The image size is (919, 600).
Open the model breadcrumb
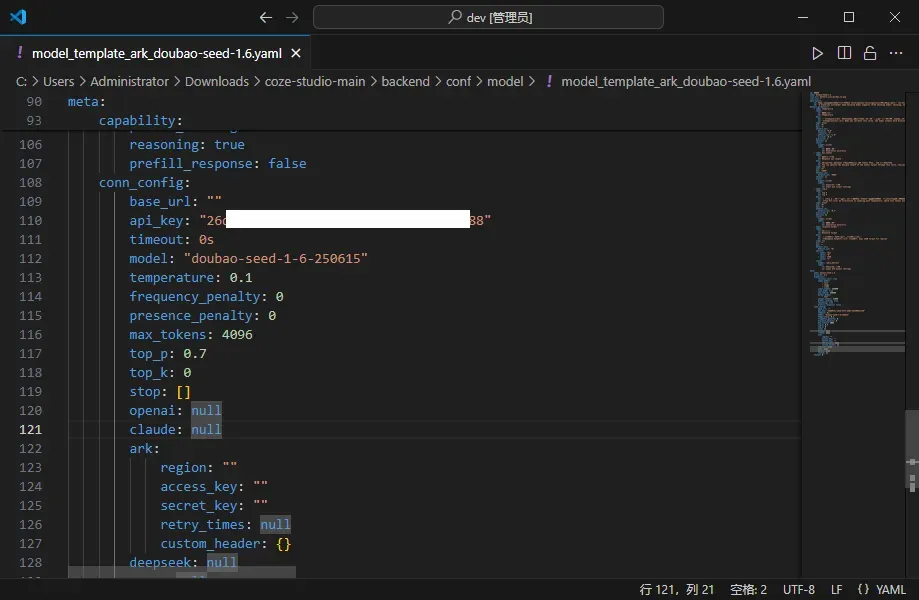505,81
